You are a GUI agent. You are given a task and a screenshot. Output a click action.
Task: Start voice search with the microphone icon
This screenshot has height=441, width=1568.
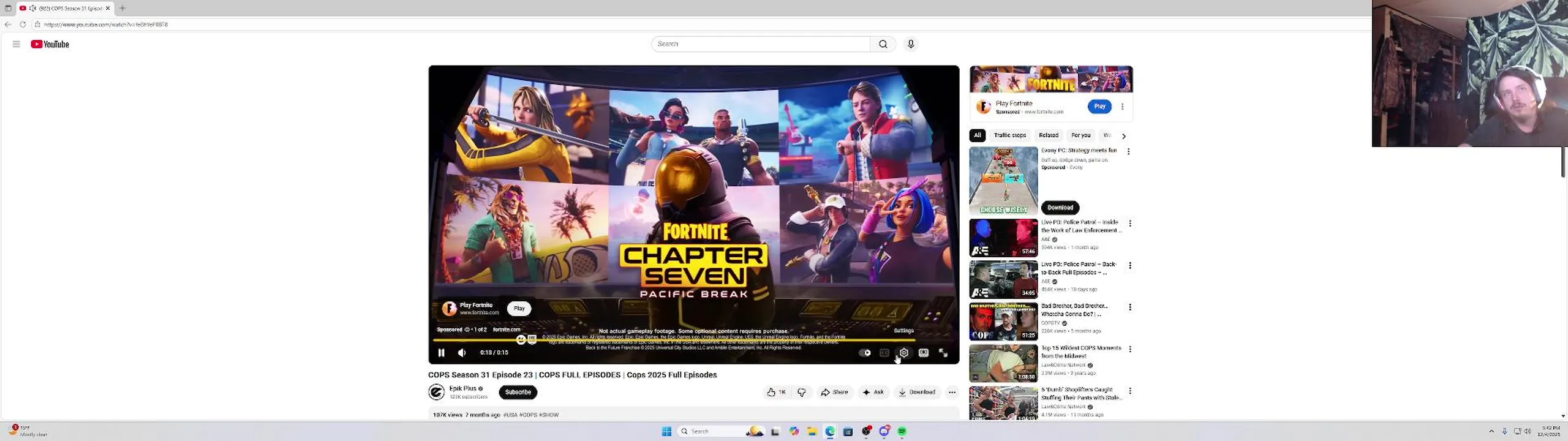point(911,44)
